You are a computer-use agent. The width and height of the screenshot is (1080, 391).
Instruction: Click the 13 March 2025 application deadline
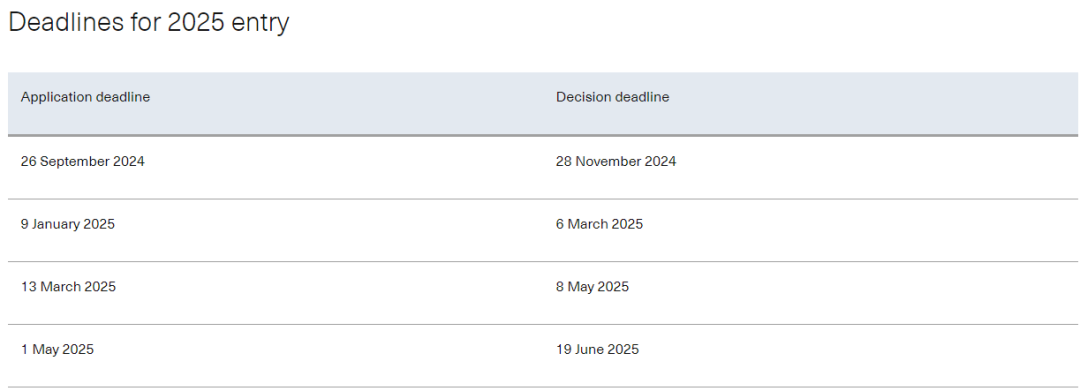pyautogui.click(x=68, y=287)
